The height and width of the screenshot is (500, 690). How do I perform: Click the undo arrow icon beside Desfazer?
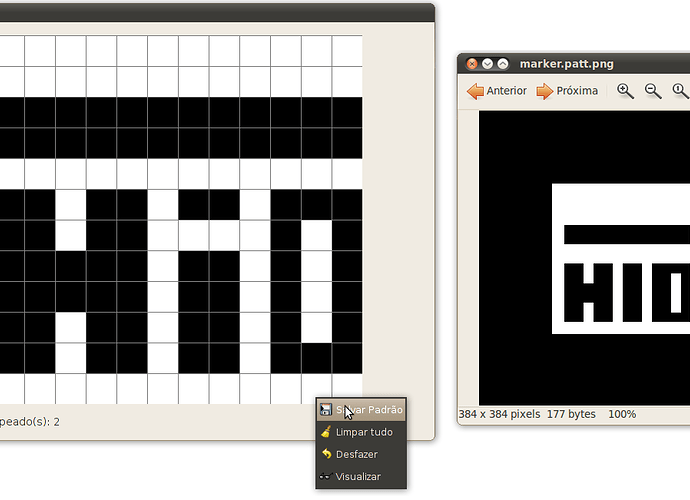(326, 454)
